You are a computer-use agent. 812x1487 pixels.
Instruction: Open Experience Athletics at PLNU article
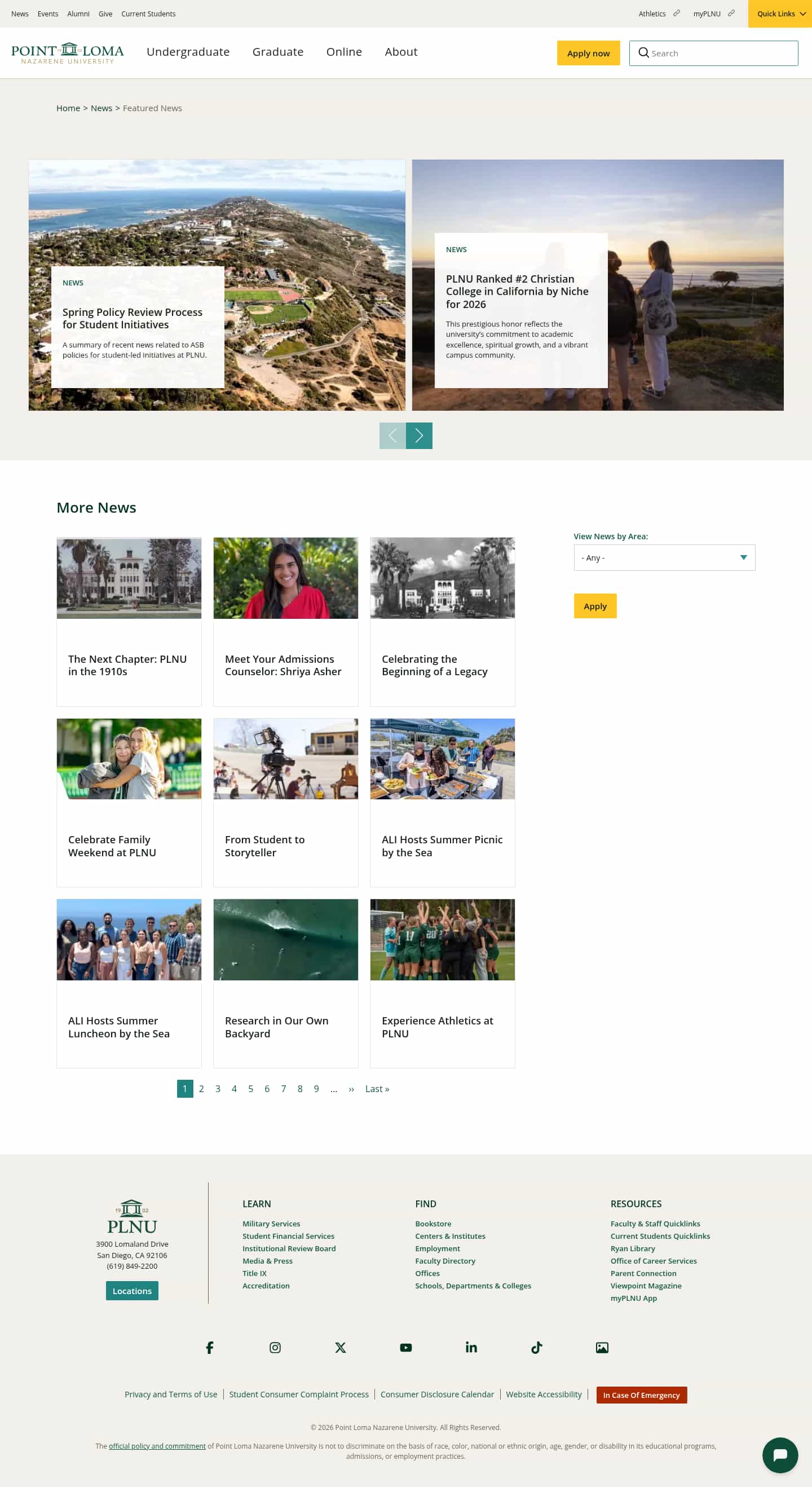438,1027
